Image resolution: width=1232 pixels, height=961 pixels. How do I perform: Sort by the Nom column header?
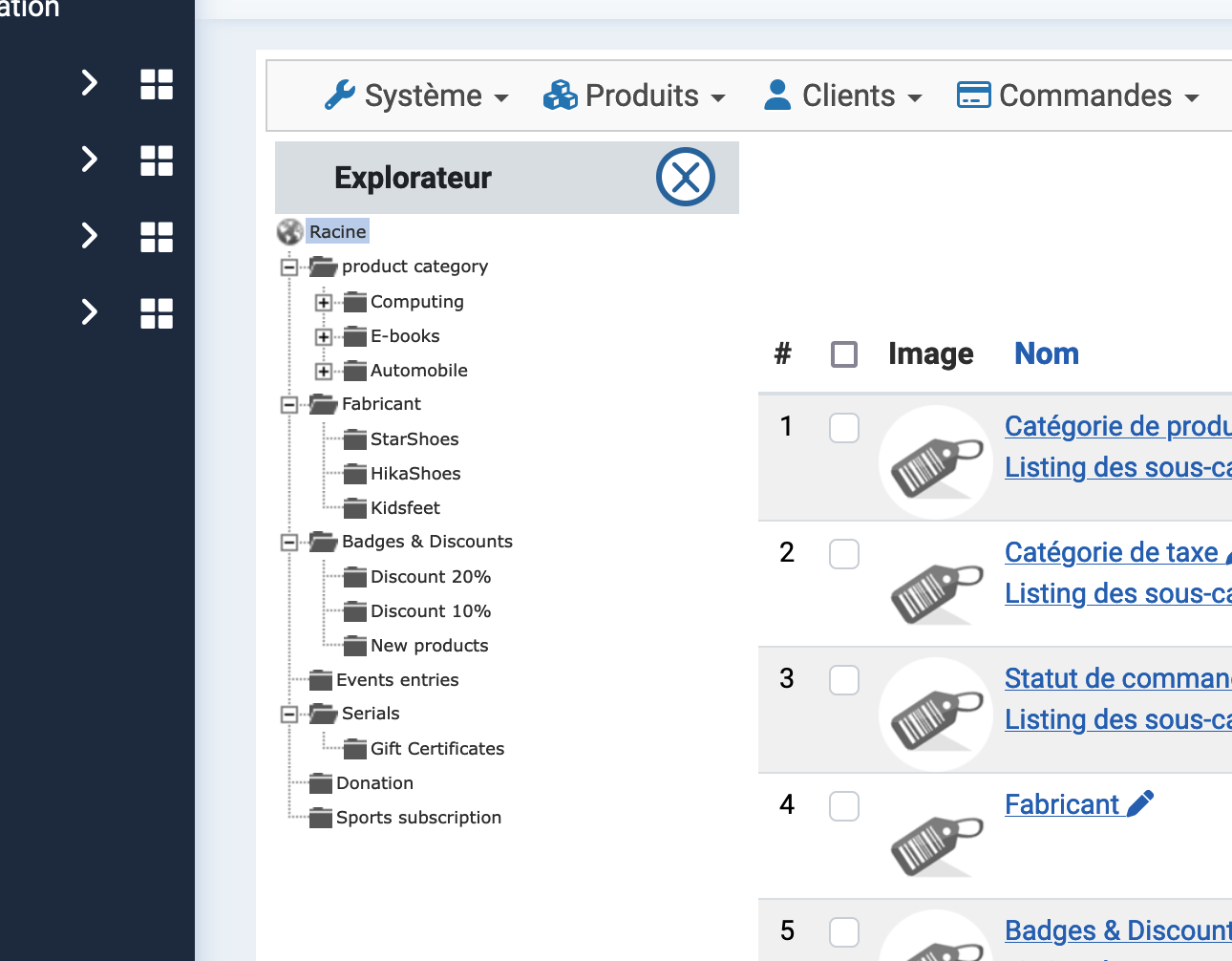click(1046, 354)
